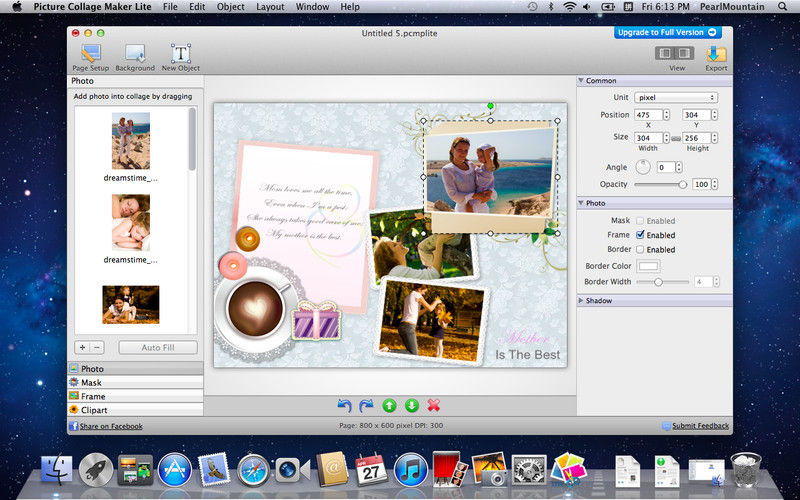Click the Export icon
800x500 pixels.
[x=716, y=54]
